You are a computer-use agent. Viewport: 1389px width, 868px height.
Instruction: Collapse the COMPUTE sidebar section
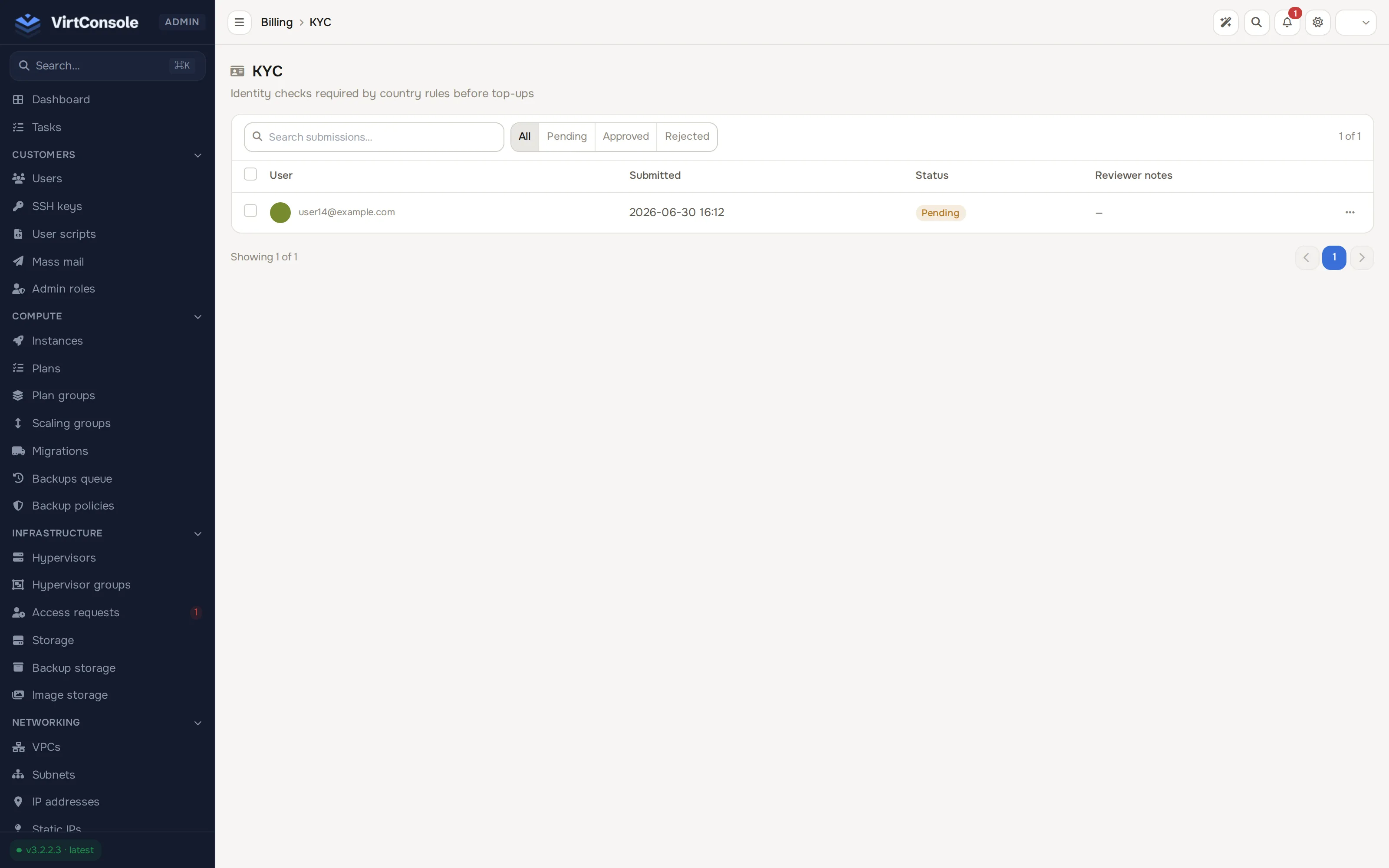click(107, 316)
